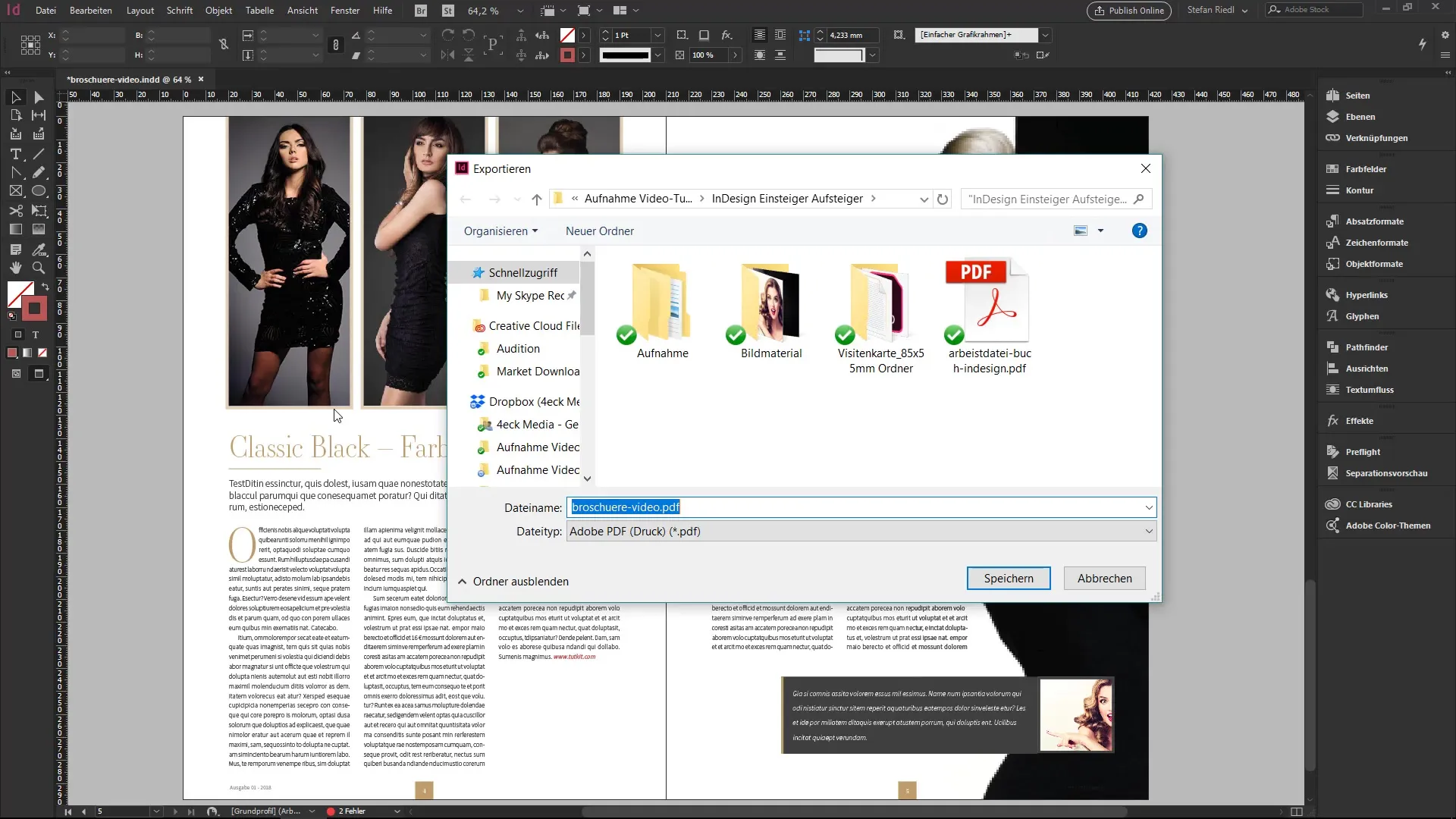Select the Ellipse tool
This screenshot has height=819, width=1456.
click(x=39, y=191)
